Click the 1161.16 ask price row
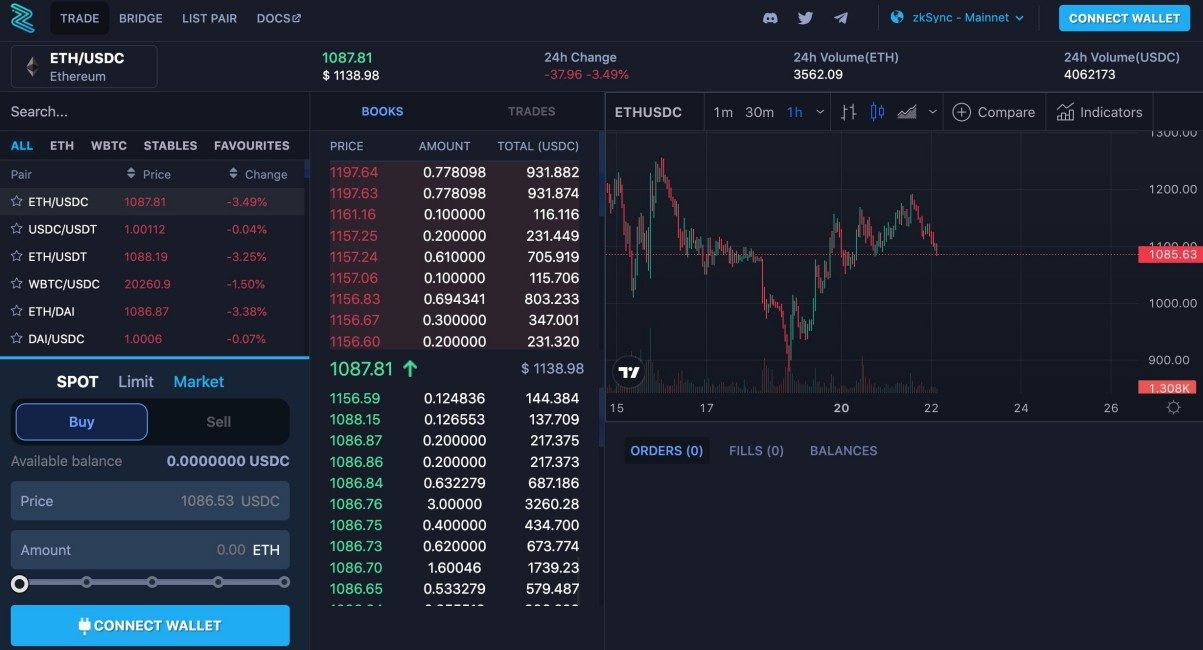 455,214
